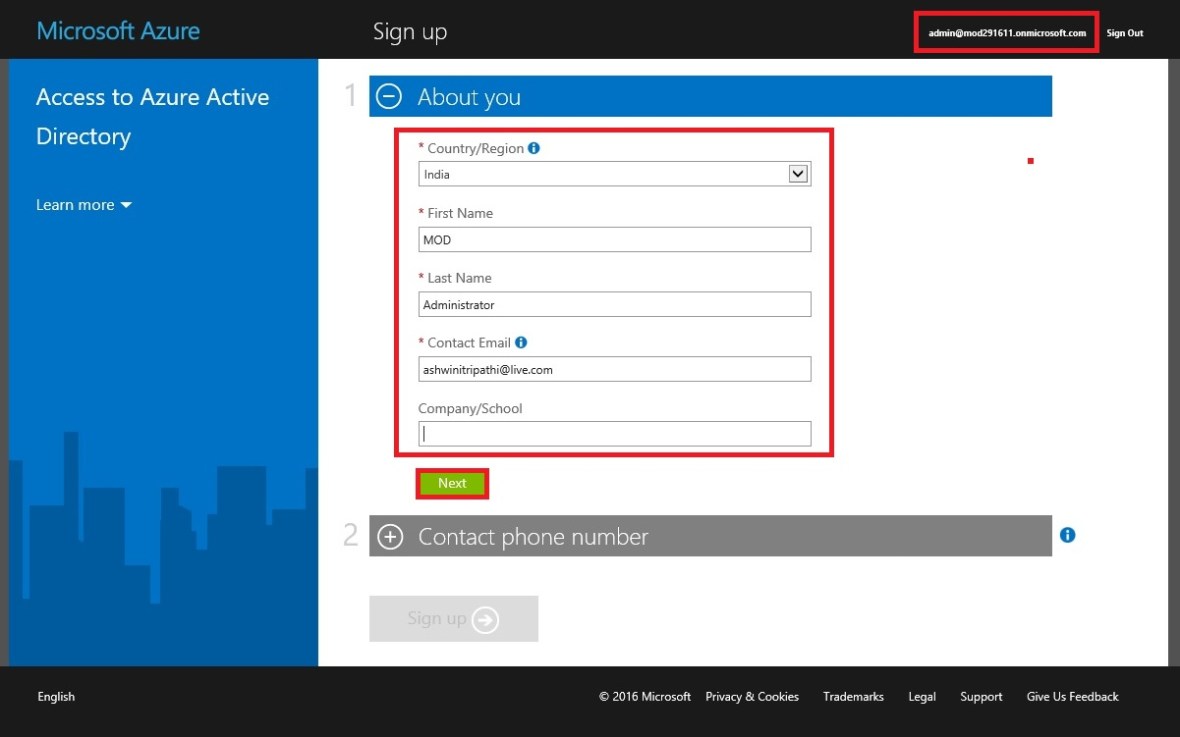The height and width of the screenshot is (737, 1180).
Task: Click the Microsoft Azure logo
Action: click(118, 31)
